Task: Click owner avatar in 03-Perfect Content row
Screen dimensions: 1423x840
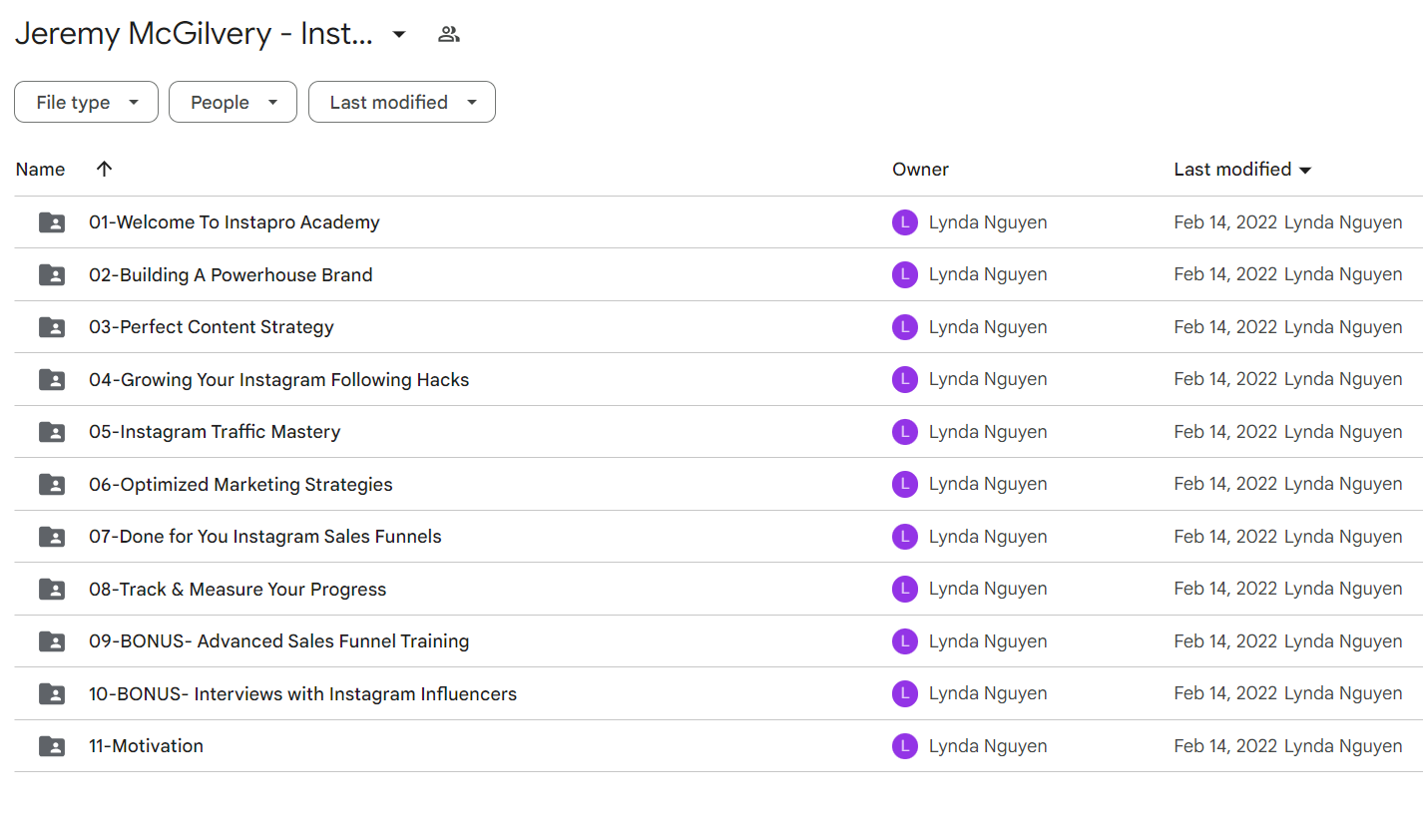Action: tap(905, 327)
